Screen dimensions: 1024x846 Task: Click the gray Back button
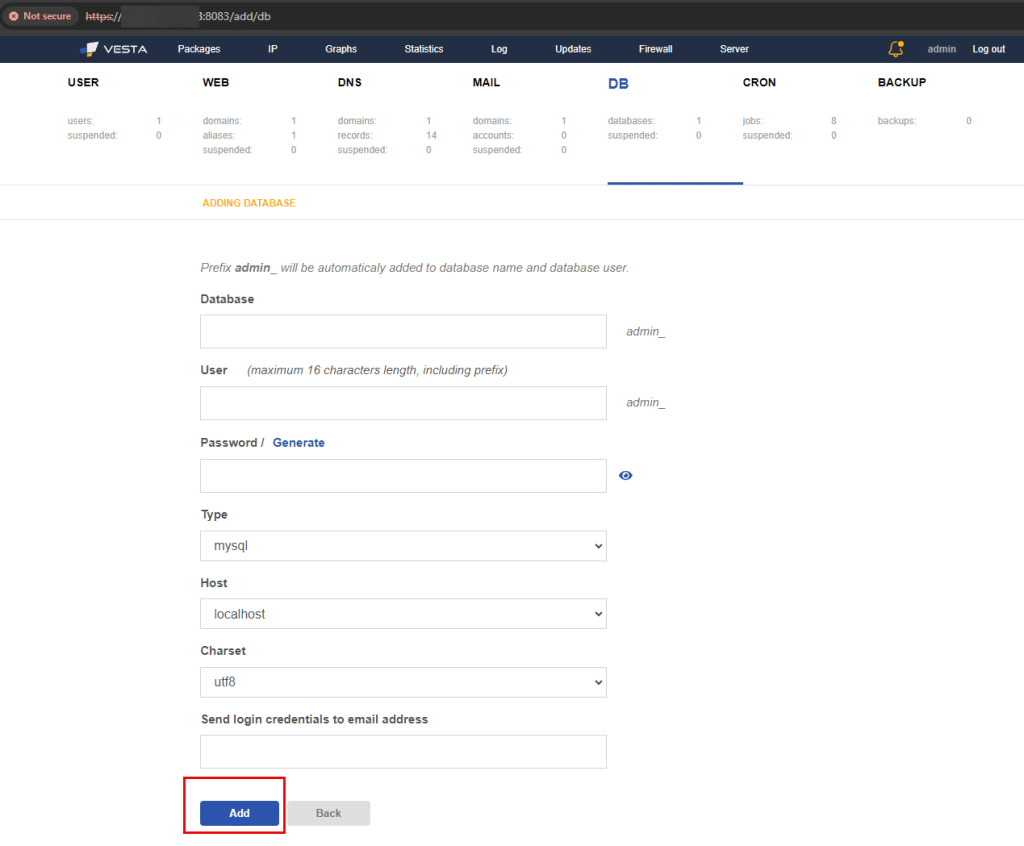pyautogui.click(x=329, y=813)
